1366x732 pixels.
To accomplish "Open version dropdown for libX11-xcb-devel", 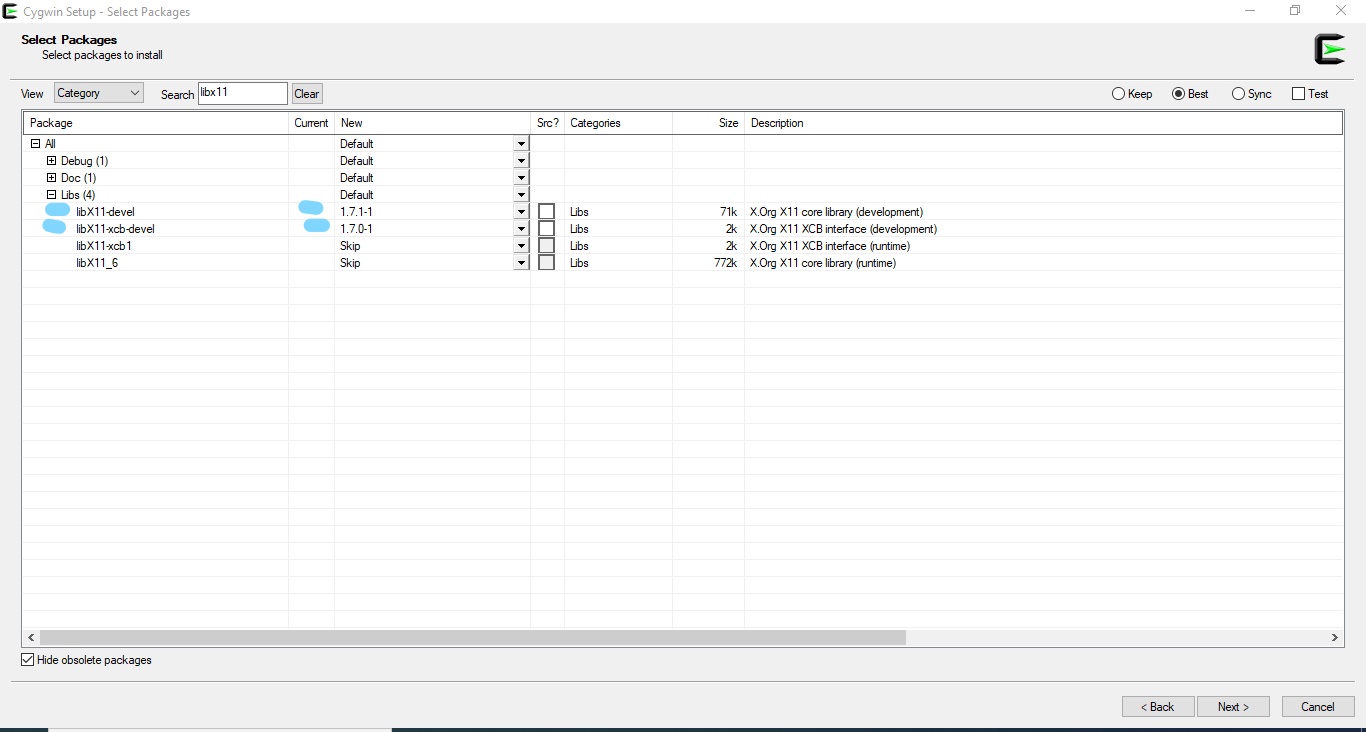I will point(521,229).
